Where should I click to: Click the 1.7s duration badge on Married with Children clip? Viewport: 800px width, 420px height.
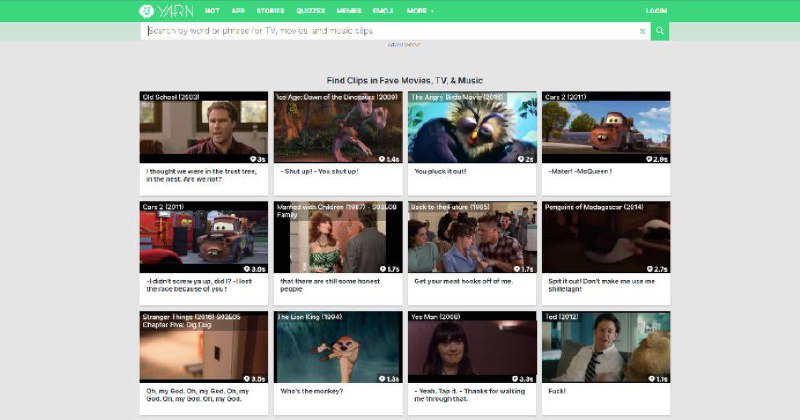pyautogui.click(x=389, y=269)
